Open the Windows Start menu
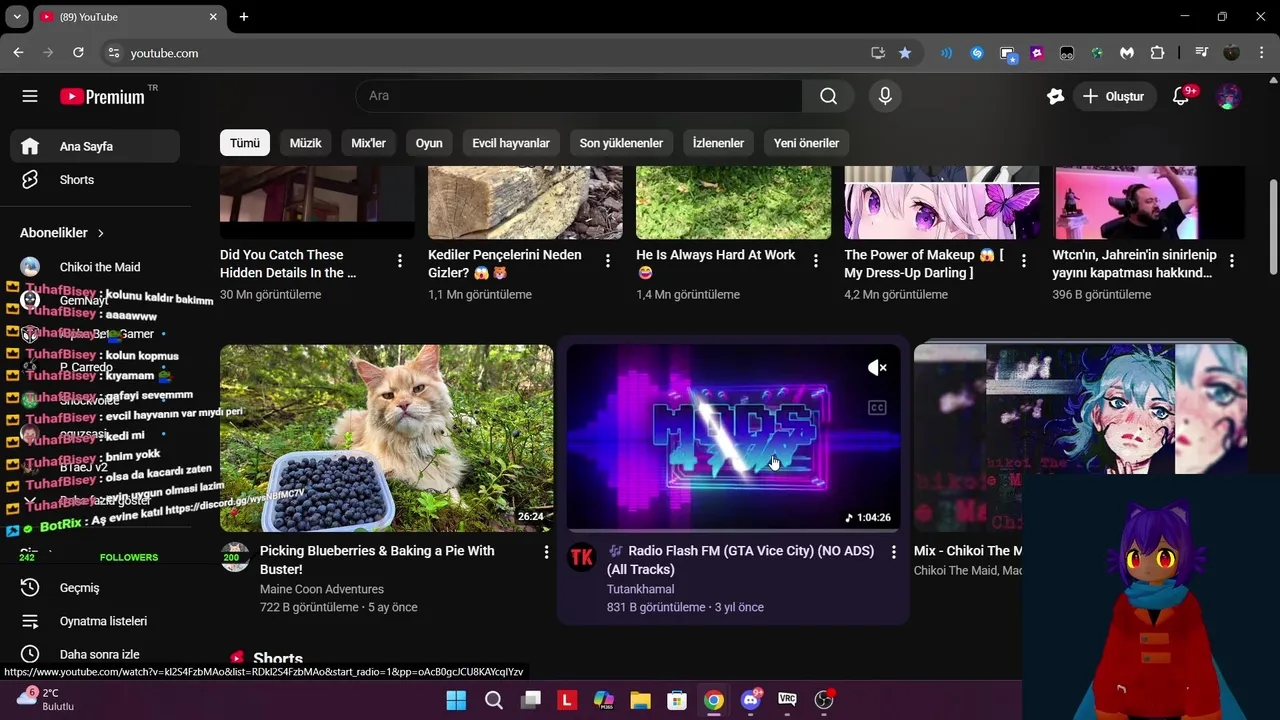The height and width of the screenshot is (720, 1280). [456, 700]
